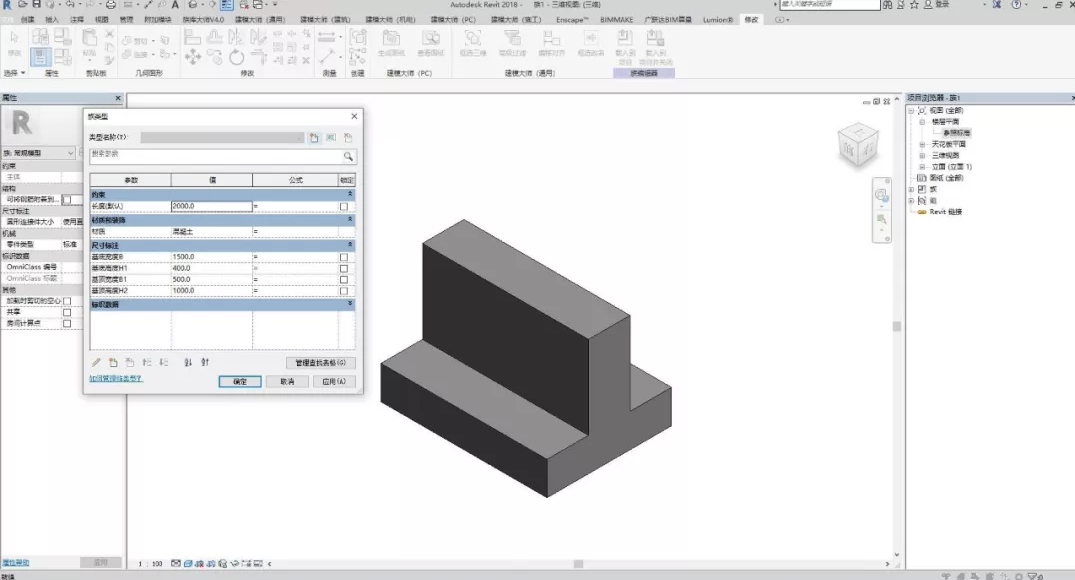
Task: Click the Revit application R logo button
Action: pos(6,4)
